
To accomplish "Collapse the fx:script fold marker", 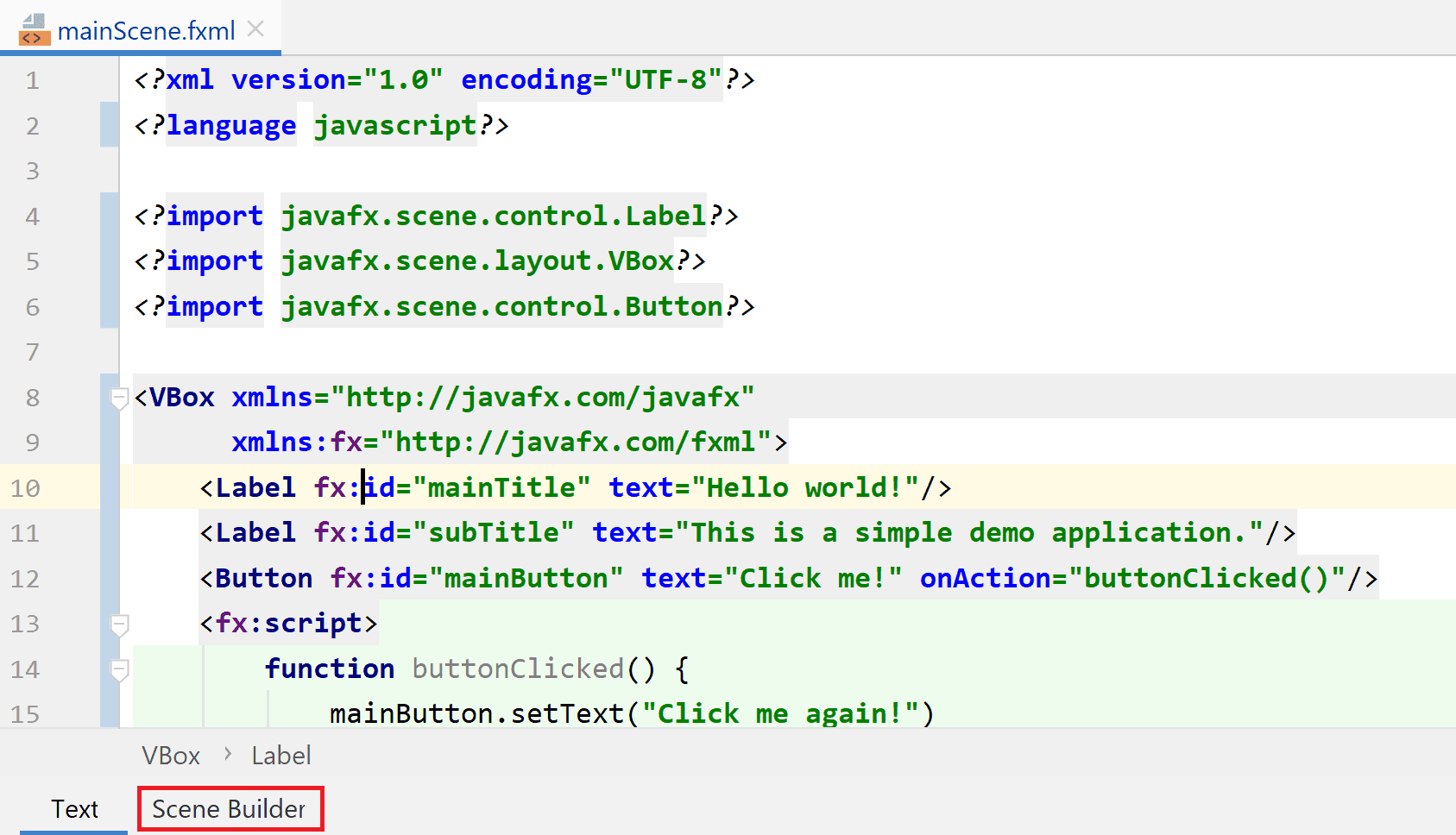I will [x=120, y=625].
